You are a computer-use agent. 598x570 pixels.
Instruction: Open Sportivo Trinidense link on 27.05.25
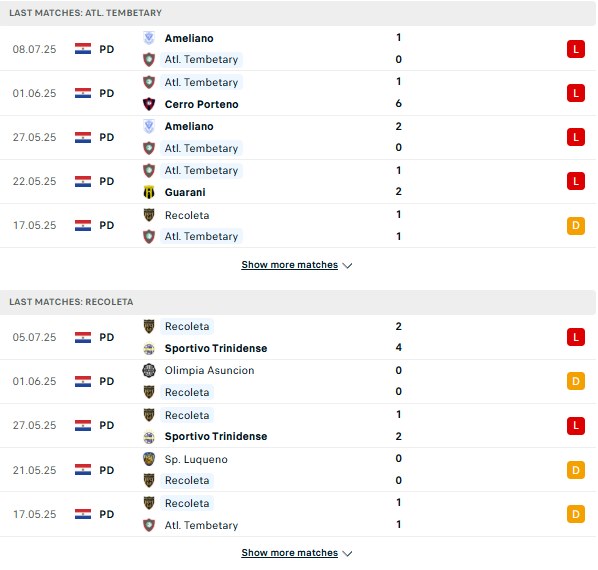point(216,436)
